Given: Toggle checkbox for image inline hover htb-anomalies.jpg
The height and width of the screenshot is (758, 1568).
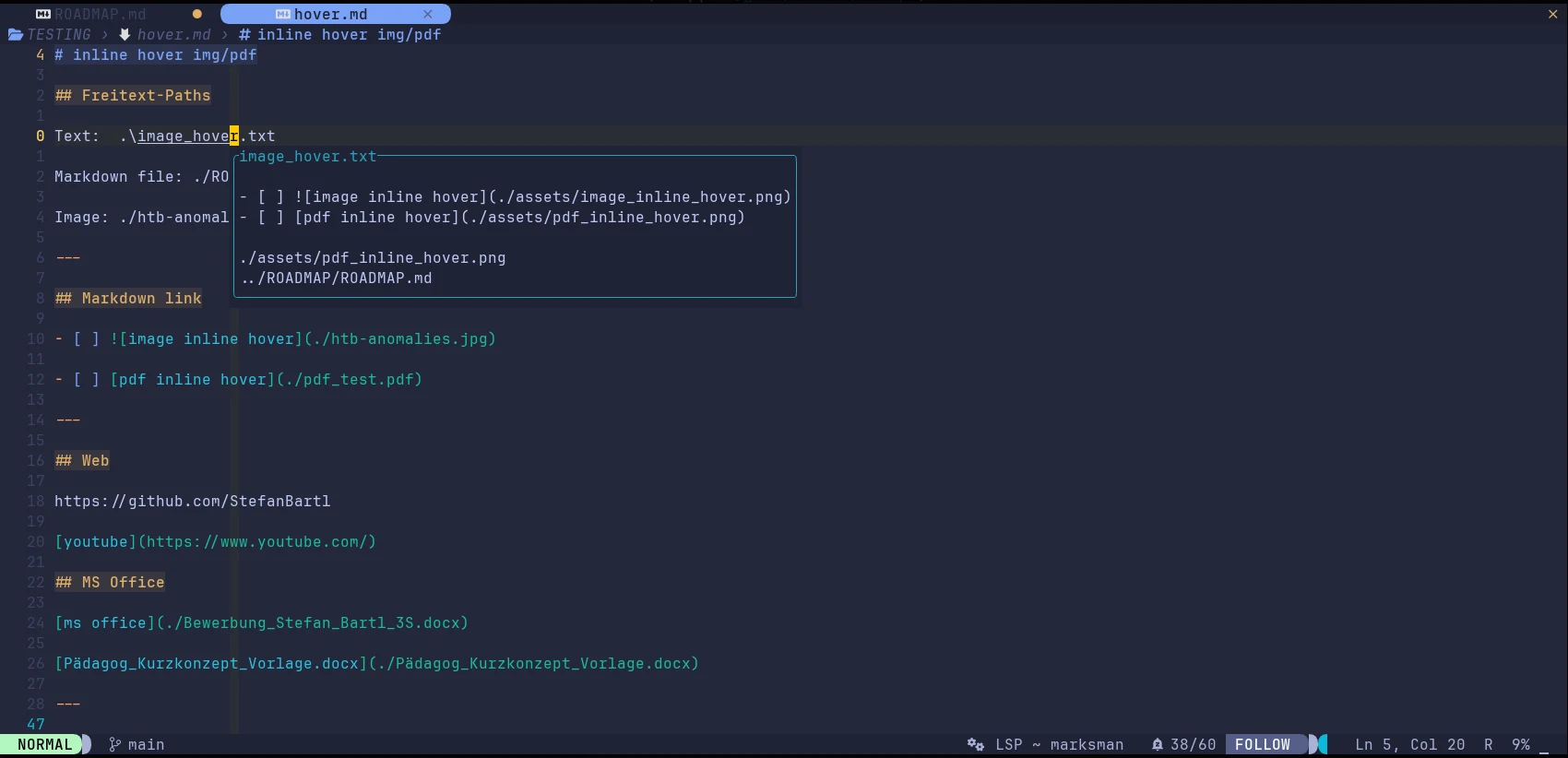Looking at the screenshot, I should pyautogui.click(x=87, y=338).
